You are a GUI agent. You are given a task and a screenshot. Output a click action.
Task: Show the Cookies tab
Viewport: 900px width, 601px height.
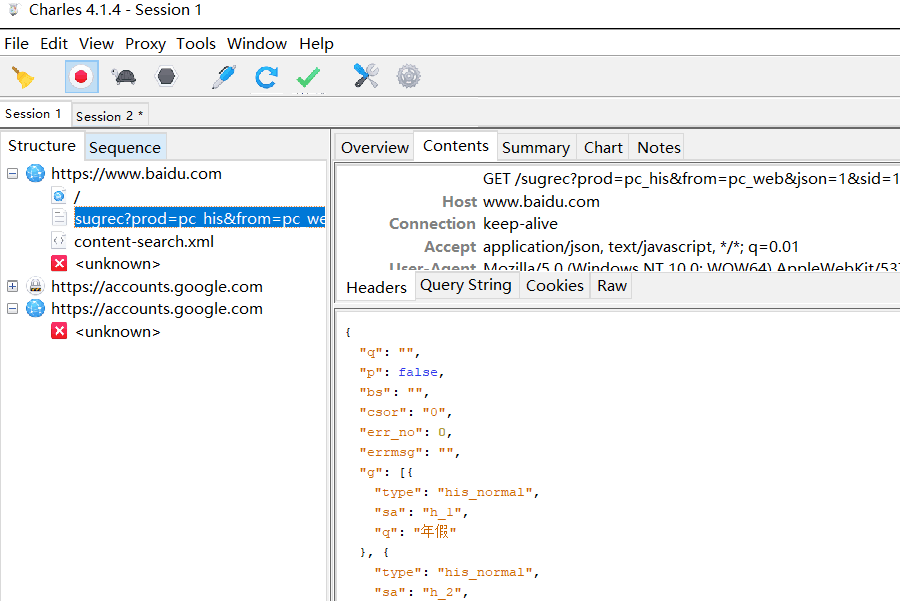point(554,285)
